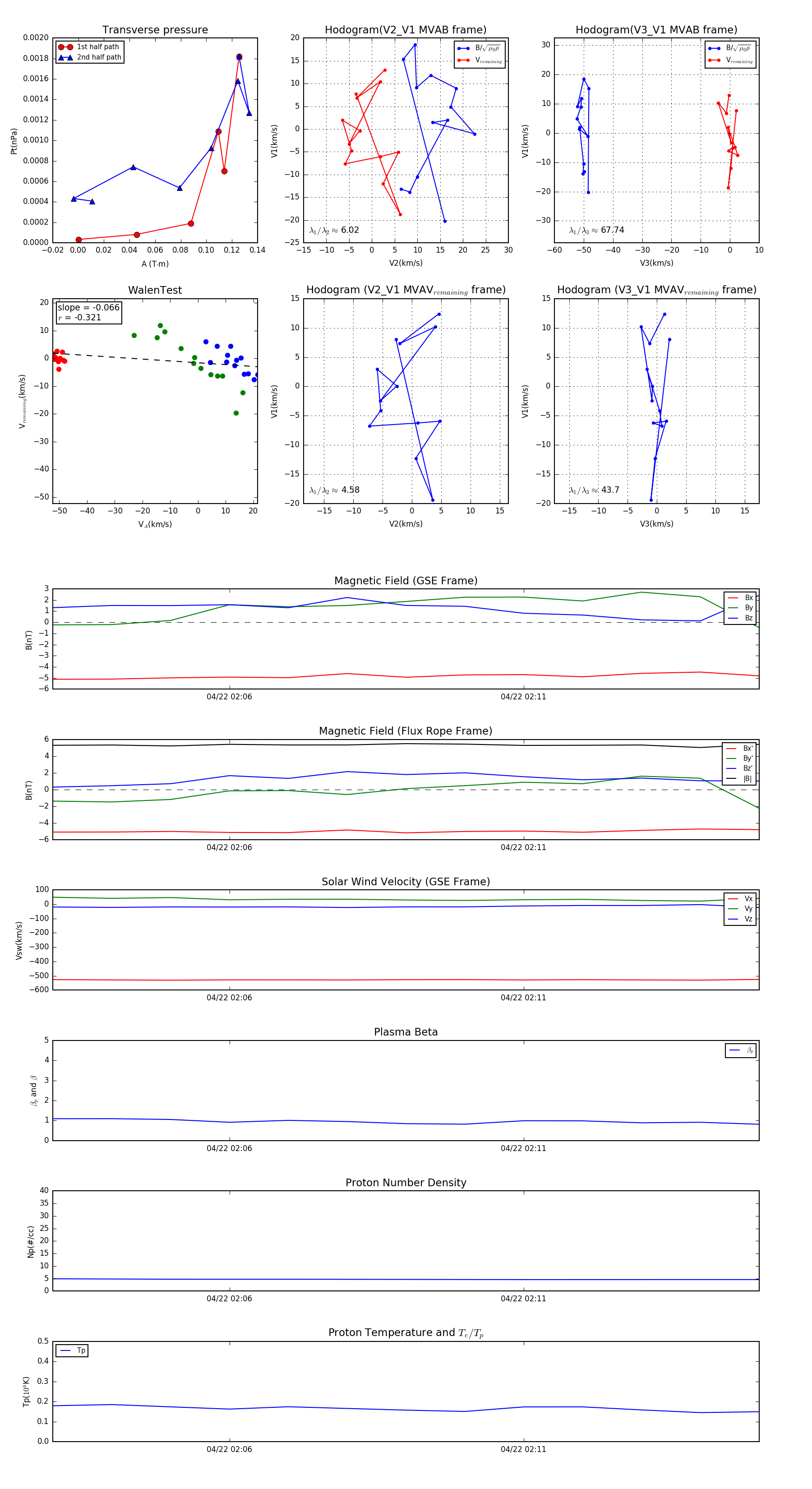Select the "Vz" legend entry
The image size is (812, 1489).
coord(740,919)
